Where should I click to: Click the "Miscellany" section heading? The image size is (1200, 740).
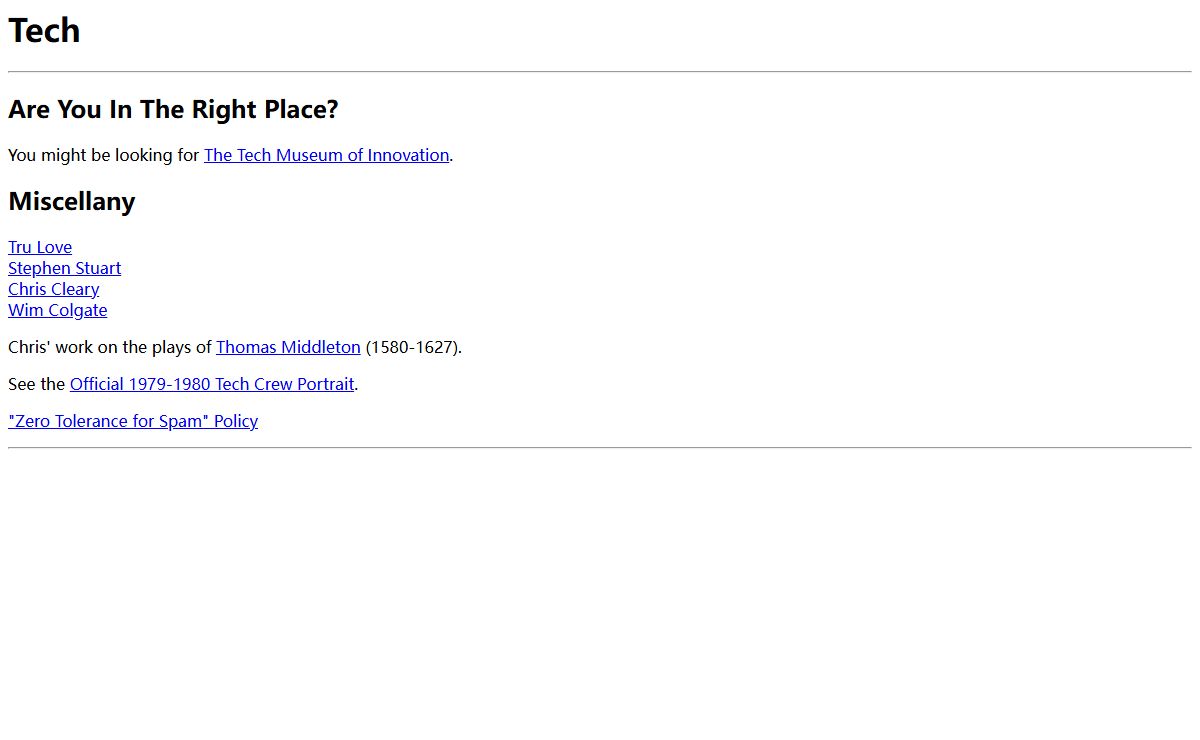71,201
